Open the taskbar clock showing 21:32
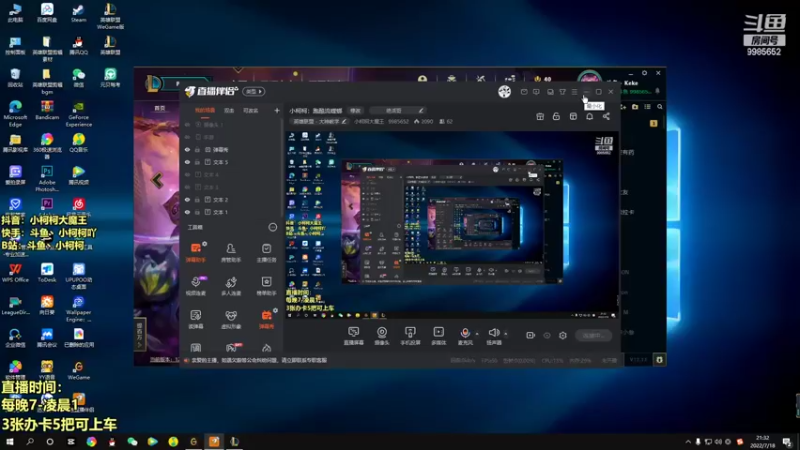This screenshot has height=450, width=800. point(762,441)
